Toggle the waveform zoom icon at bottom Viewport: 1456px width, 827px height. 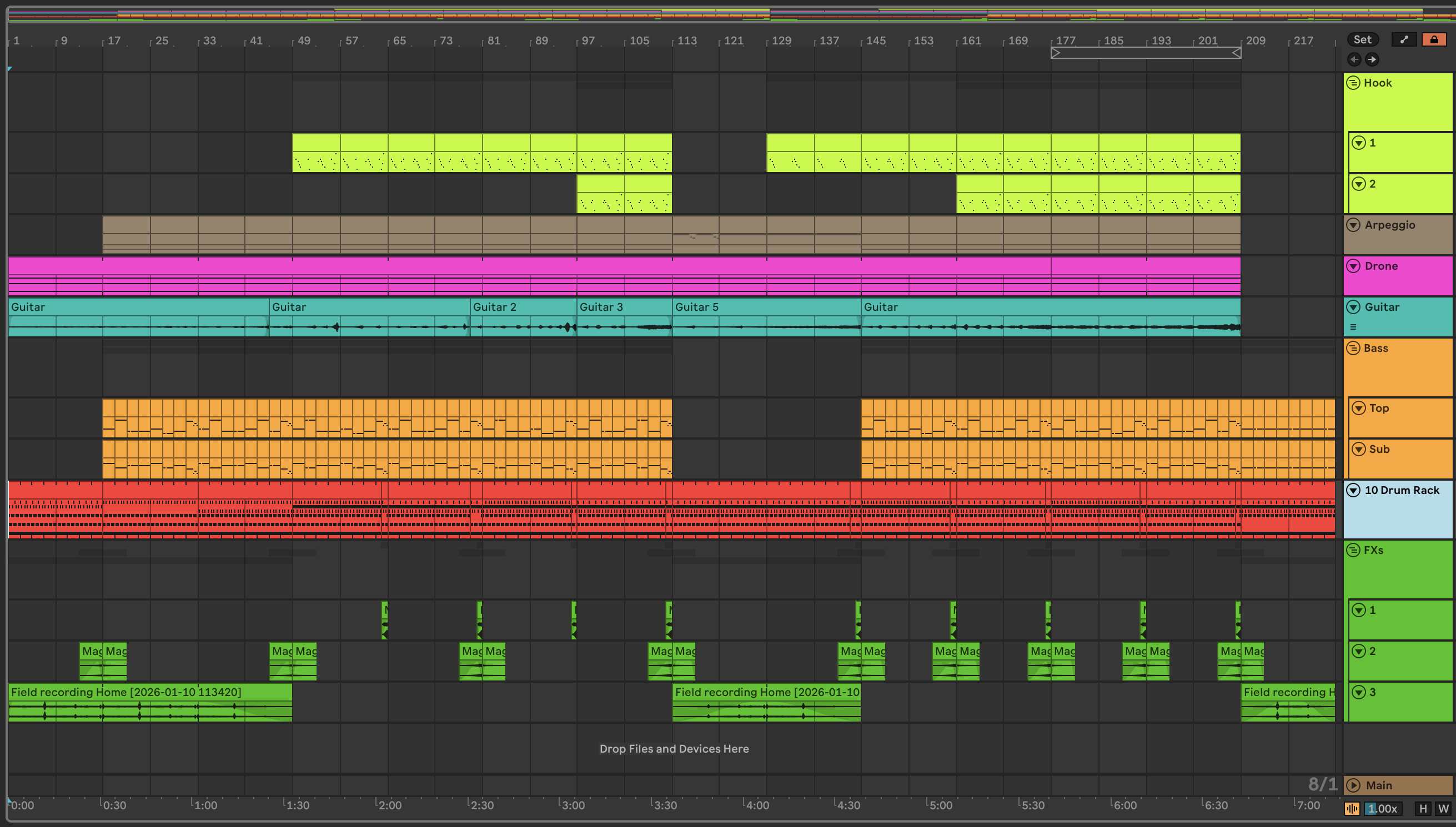pyautogui.click(x=1352, y=808)
